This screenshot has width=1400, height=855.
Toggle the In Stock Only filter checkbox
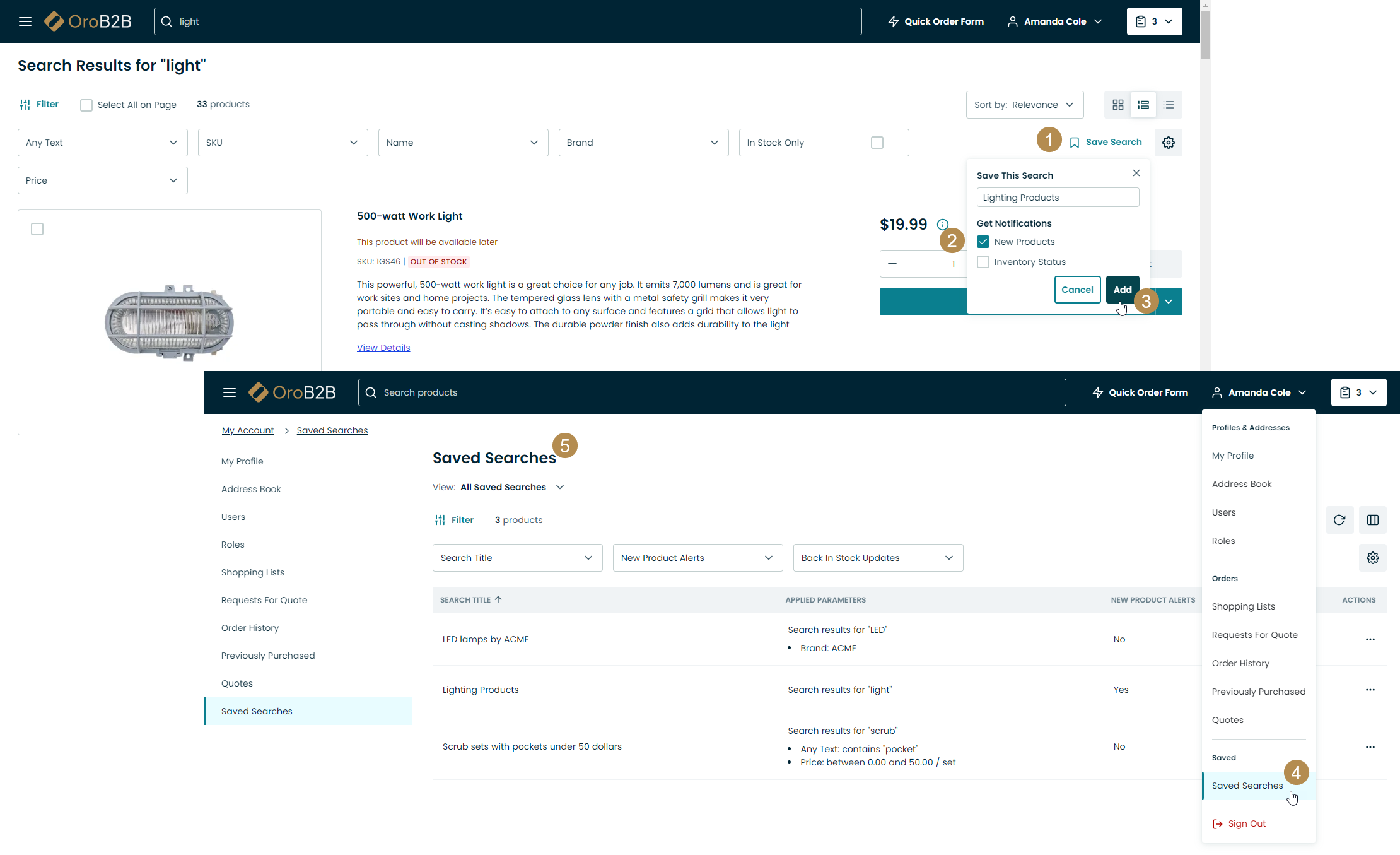coord(877,143)
